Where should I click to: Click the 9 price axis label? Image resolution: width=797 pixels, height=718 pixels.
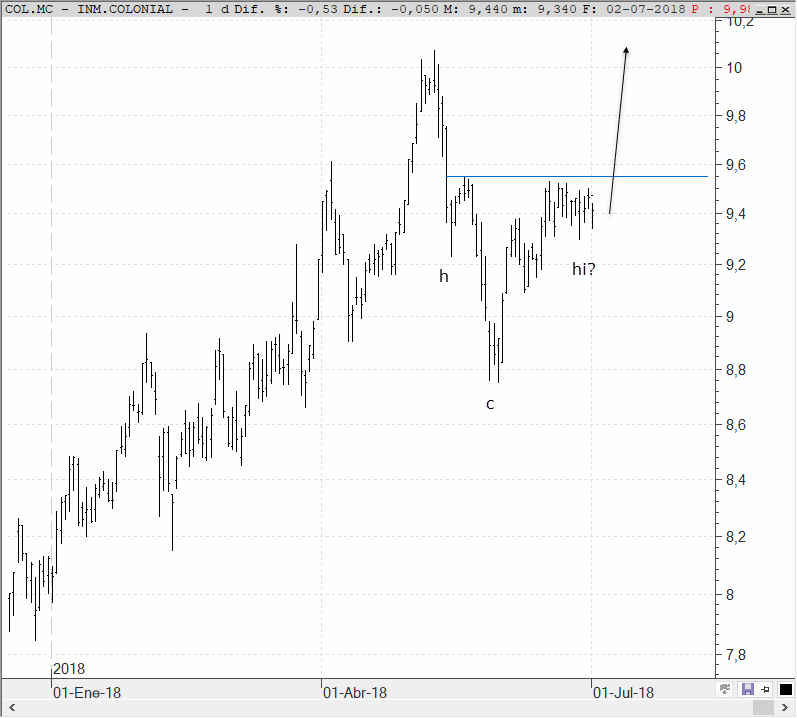[x=730, y=317]
